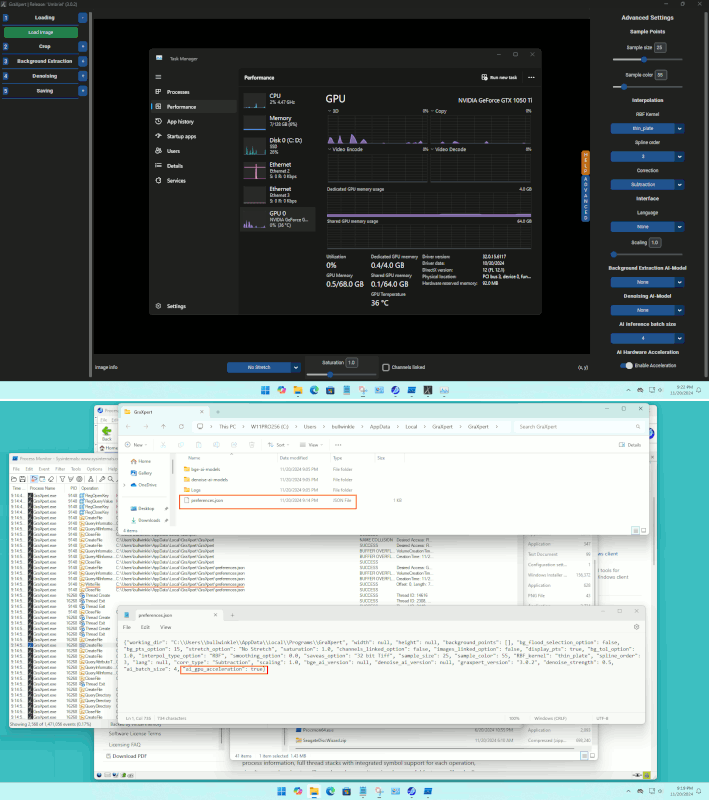Open Users in Task Manager
Viewport: 709px width, 800px height.
(x=173, y=151)
